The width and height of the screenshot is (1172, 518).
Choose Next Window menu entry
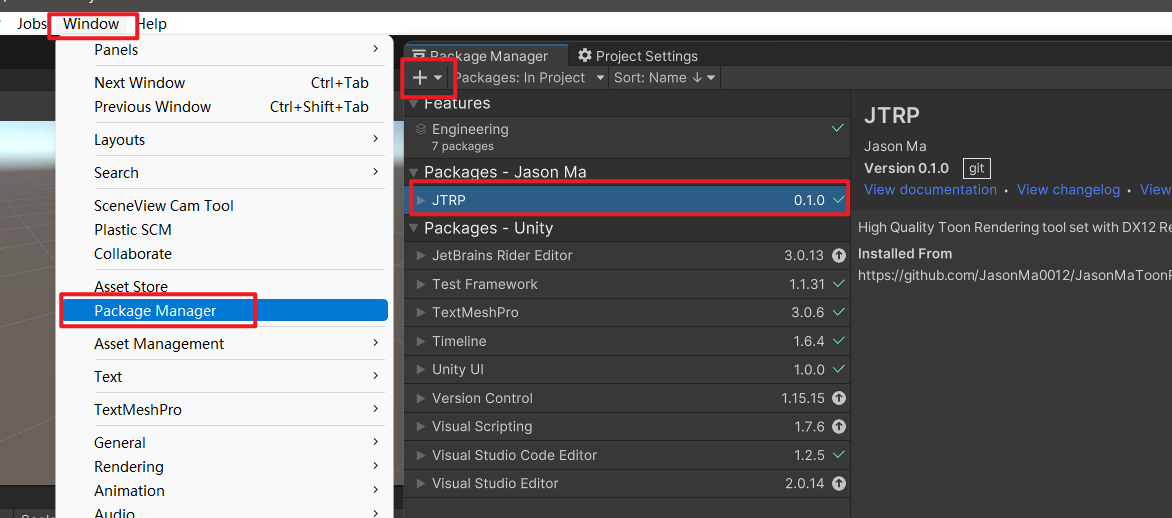[x=224, y=83]
